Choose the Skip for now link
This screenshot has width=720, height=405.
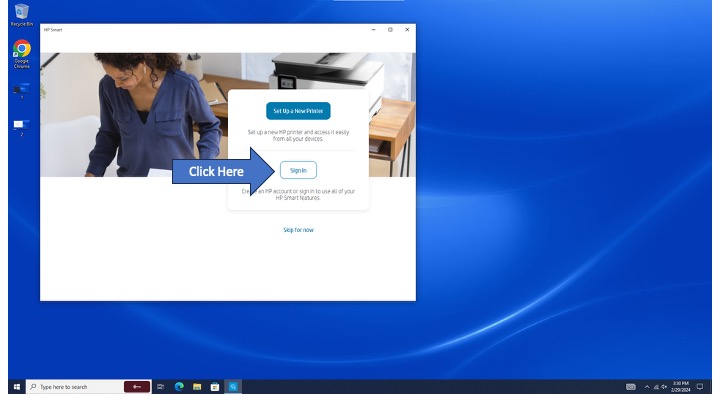298,230
